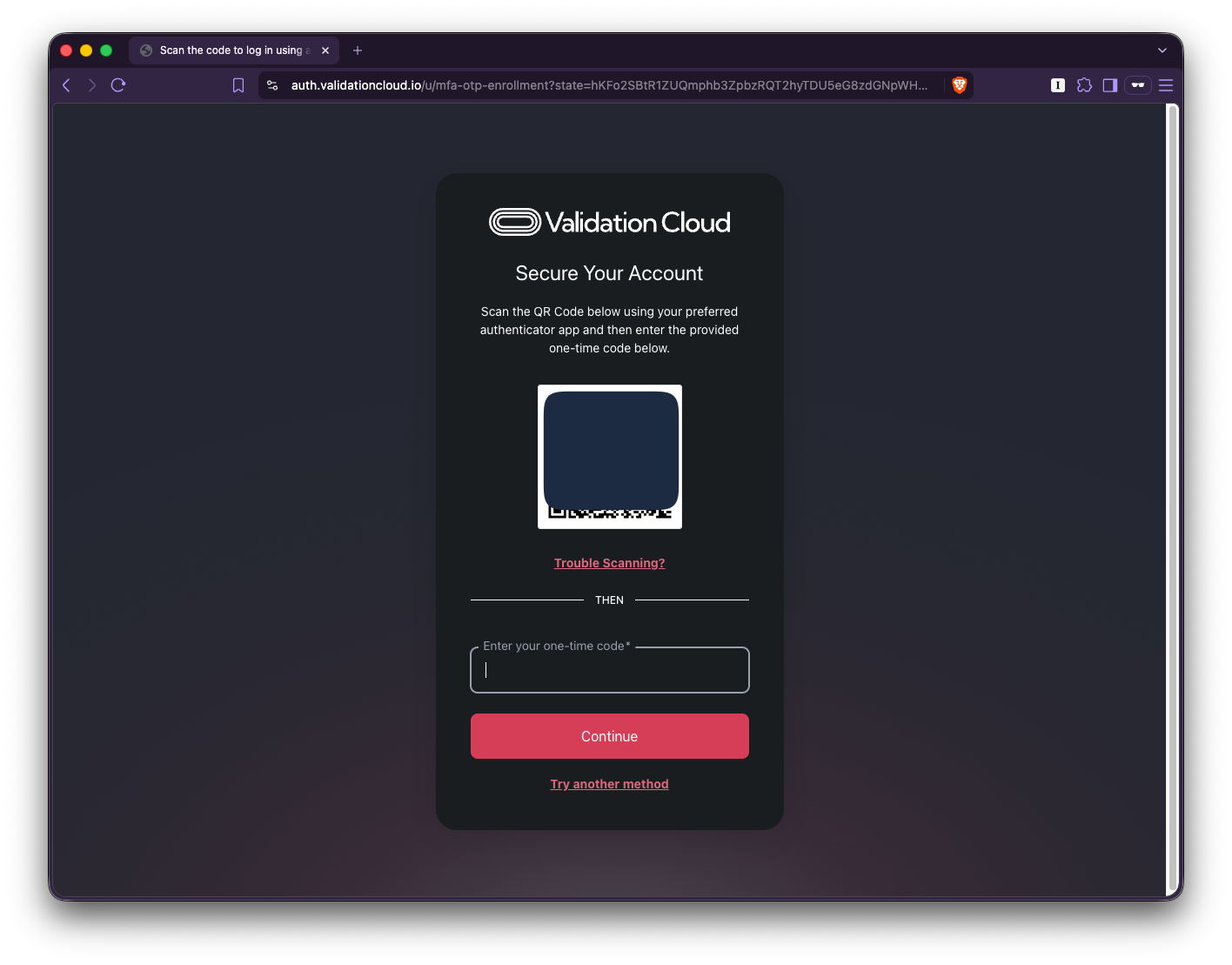This screenshot has width=1232, height=965.
Task: Go back to the previous page
Action: [x=66, y=85]
